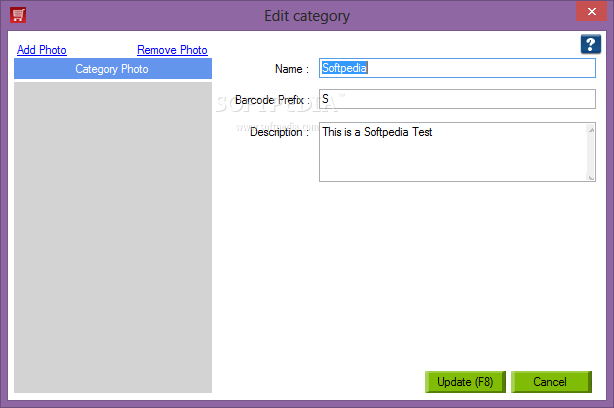
Task: Click the Category Photo header
Action: (113, 69)
